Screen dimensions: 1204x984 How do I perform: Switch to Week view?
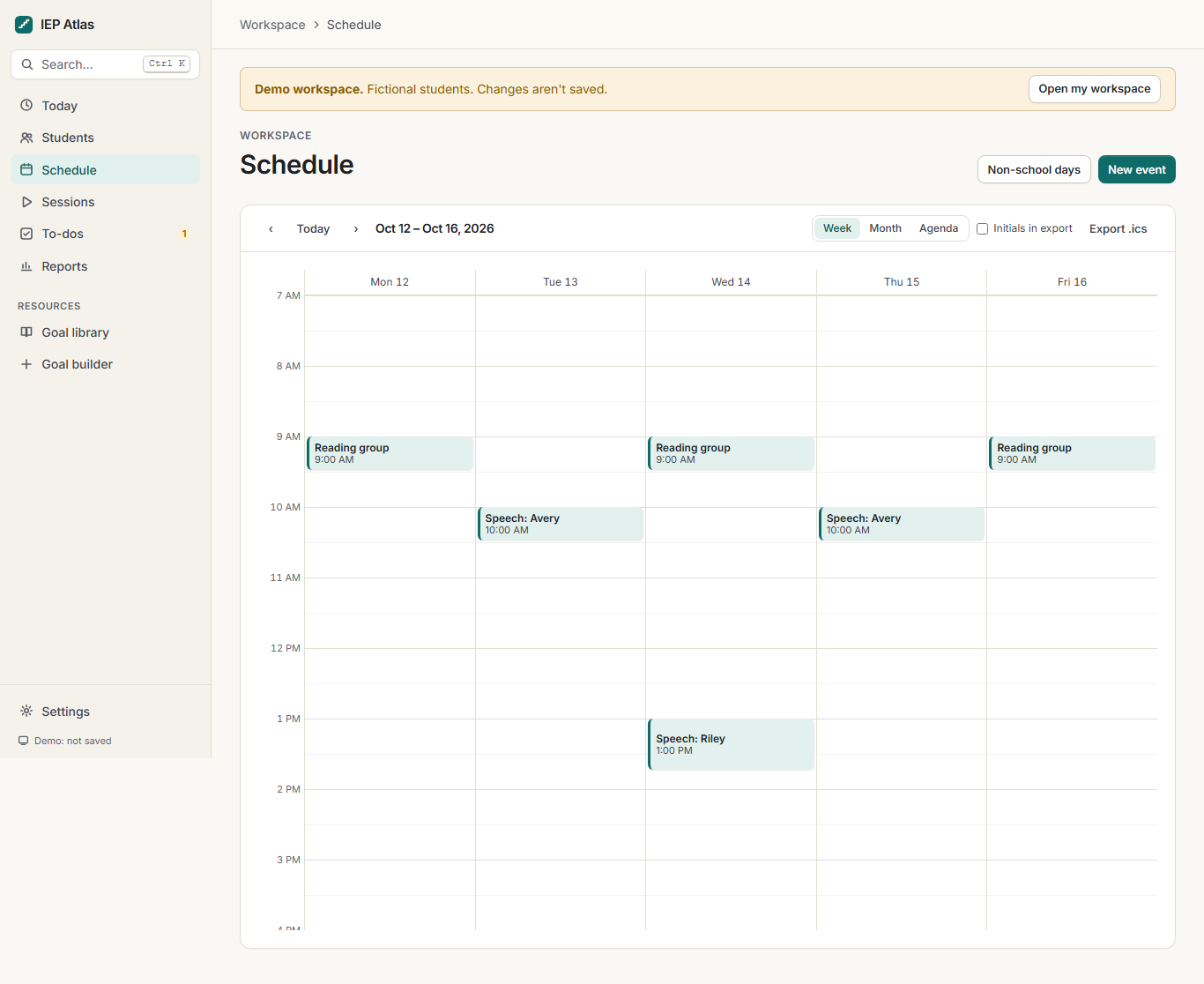(837, 228)
